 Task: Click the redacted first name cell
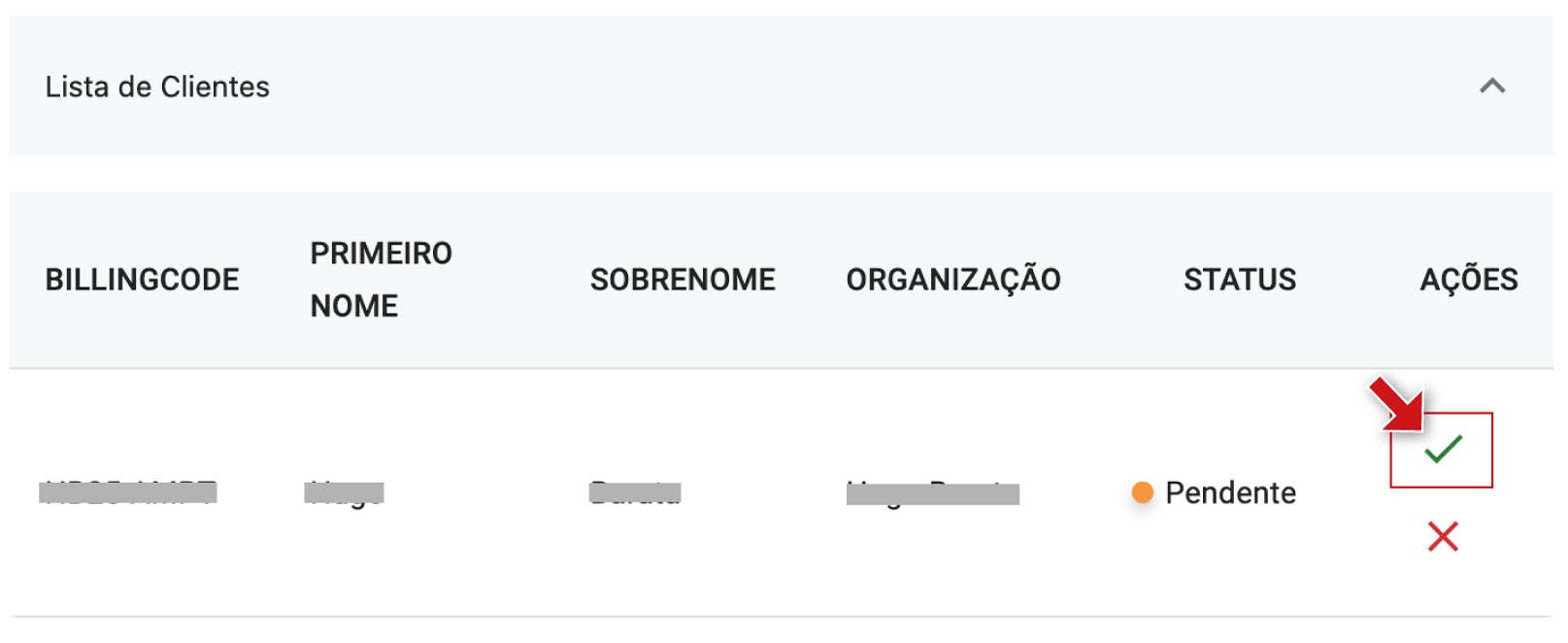point(345,492)
